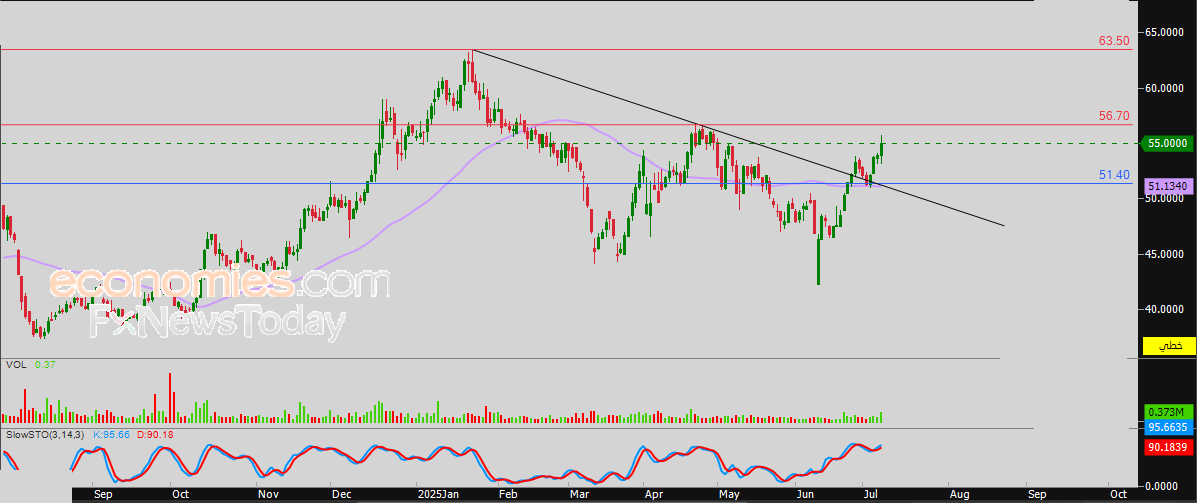Click the 0.37 volume value
The height and width of the screenshot is (503, 1197).
[44, 366]
